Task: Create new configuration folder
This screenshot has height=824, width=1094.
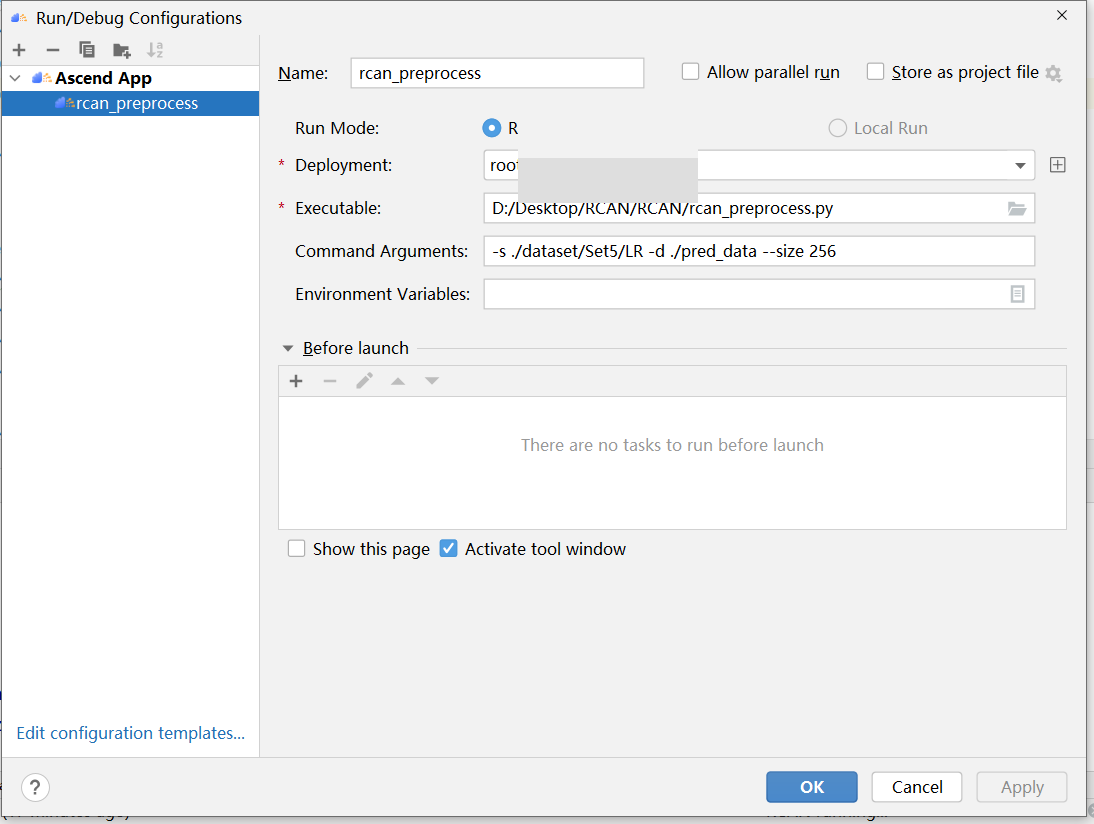Action: [x=121, y=50]
